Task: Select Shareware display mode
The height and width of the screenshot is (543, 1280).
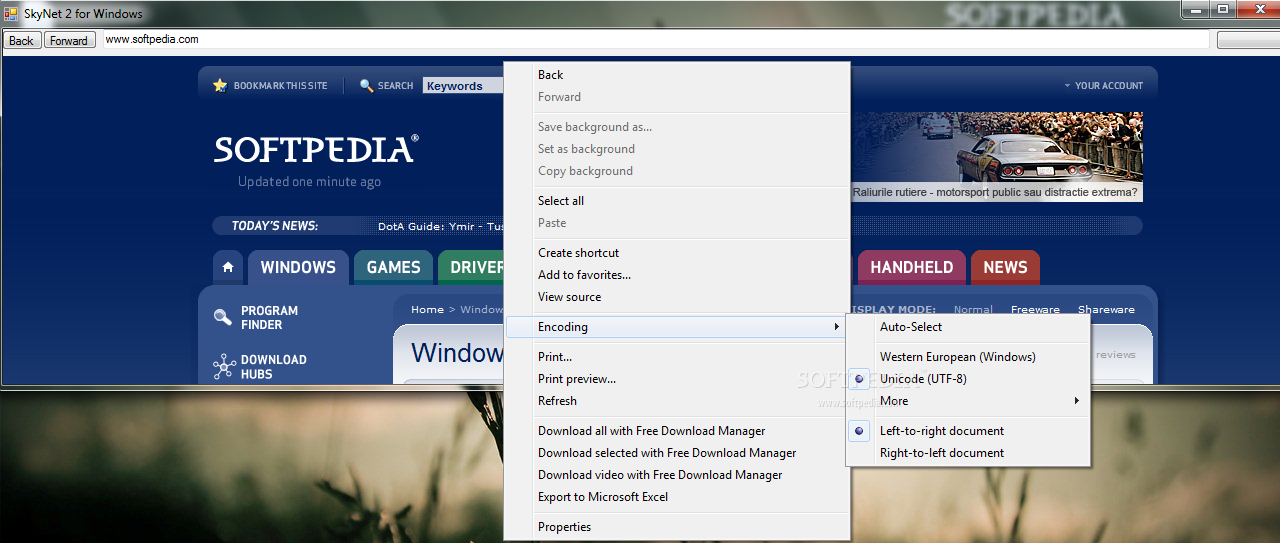Action: [x=1106, y=310]
